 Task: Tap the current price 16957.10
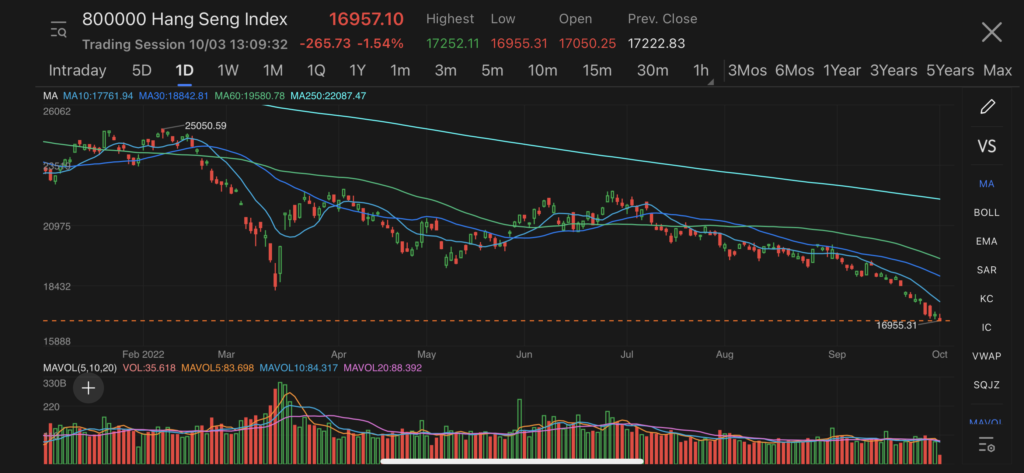pyautogui.click(x=366, y=19)
